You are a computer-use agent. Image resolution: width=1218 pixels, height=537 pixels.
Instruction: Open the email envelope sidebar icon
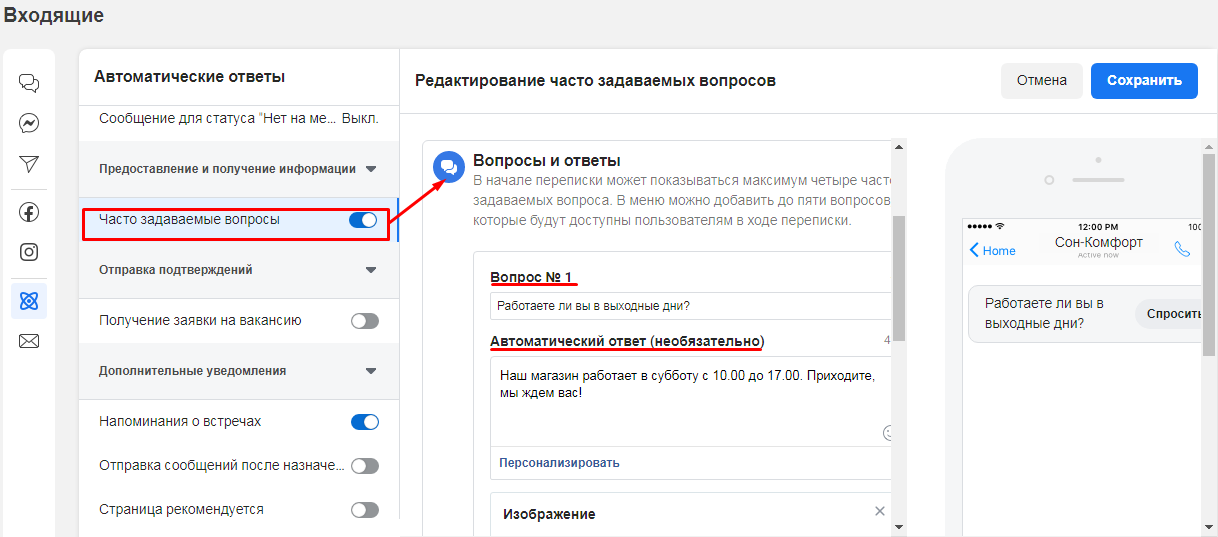pos(29,342)
